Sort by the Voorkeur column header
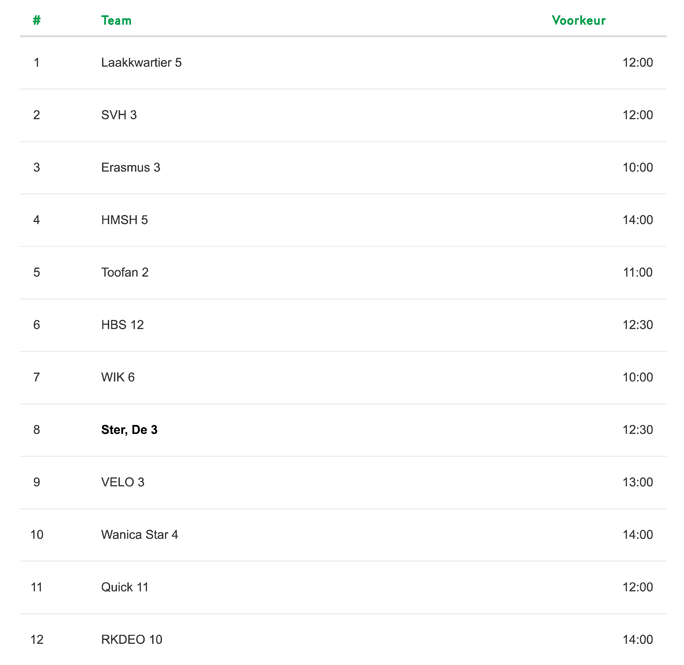 578,21
